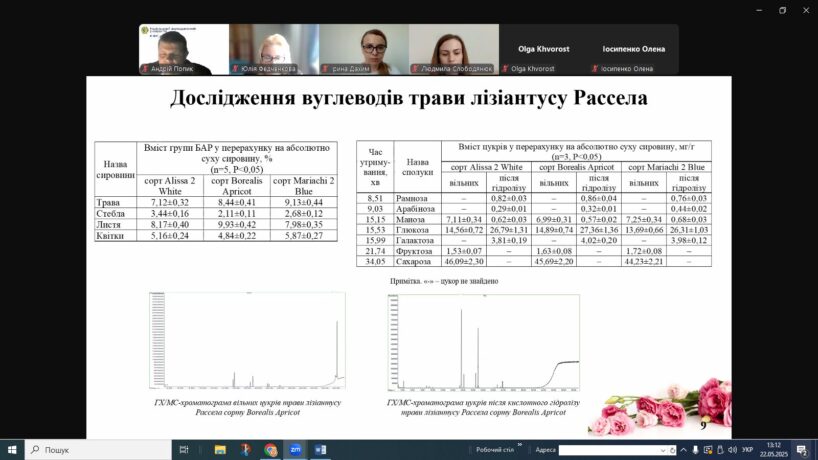Restore down the Zoom meeting window
The height and width of the screenshot is (460, 818).
(782, 10)
